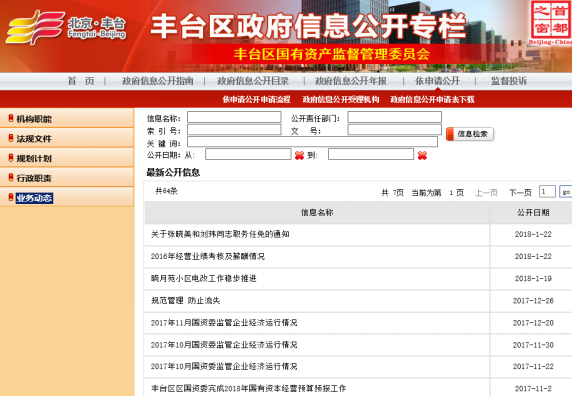Viewport: 572px width, 396px height.
Task: Open 政府信息公开受理机构 submenu link
Action: pos(341,99)
